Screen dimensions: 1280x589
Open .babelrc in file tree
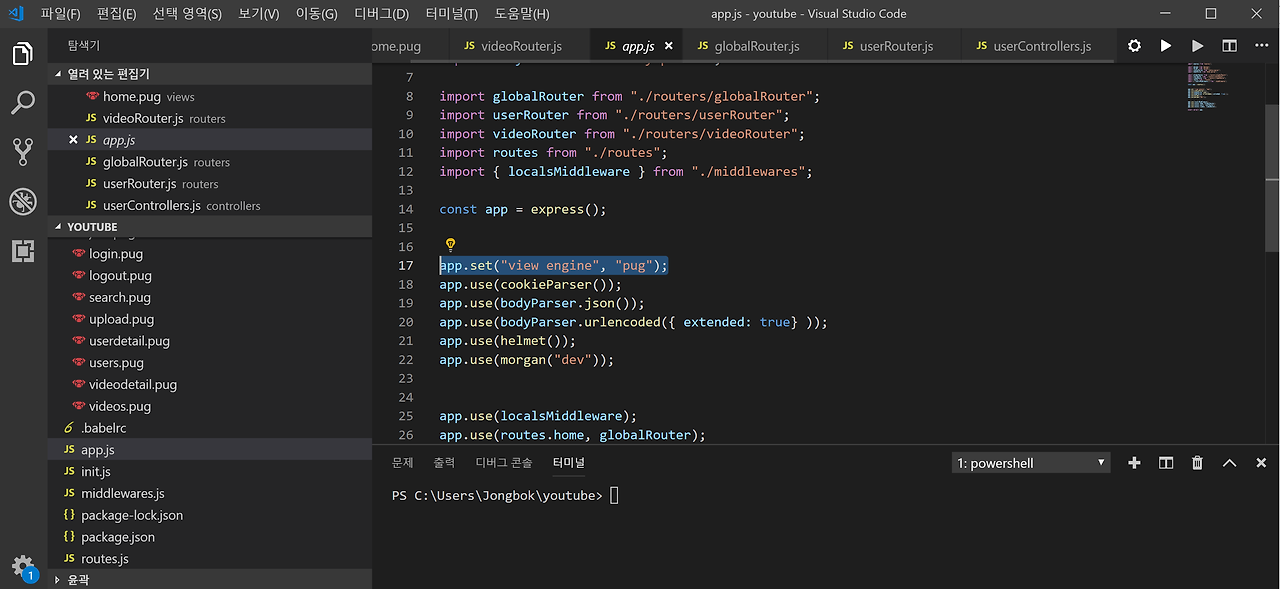[210, 428]
